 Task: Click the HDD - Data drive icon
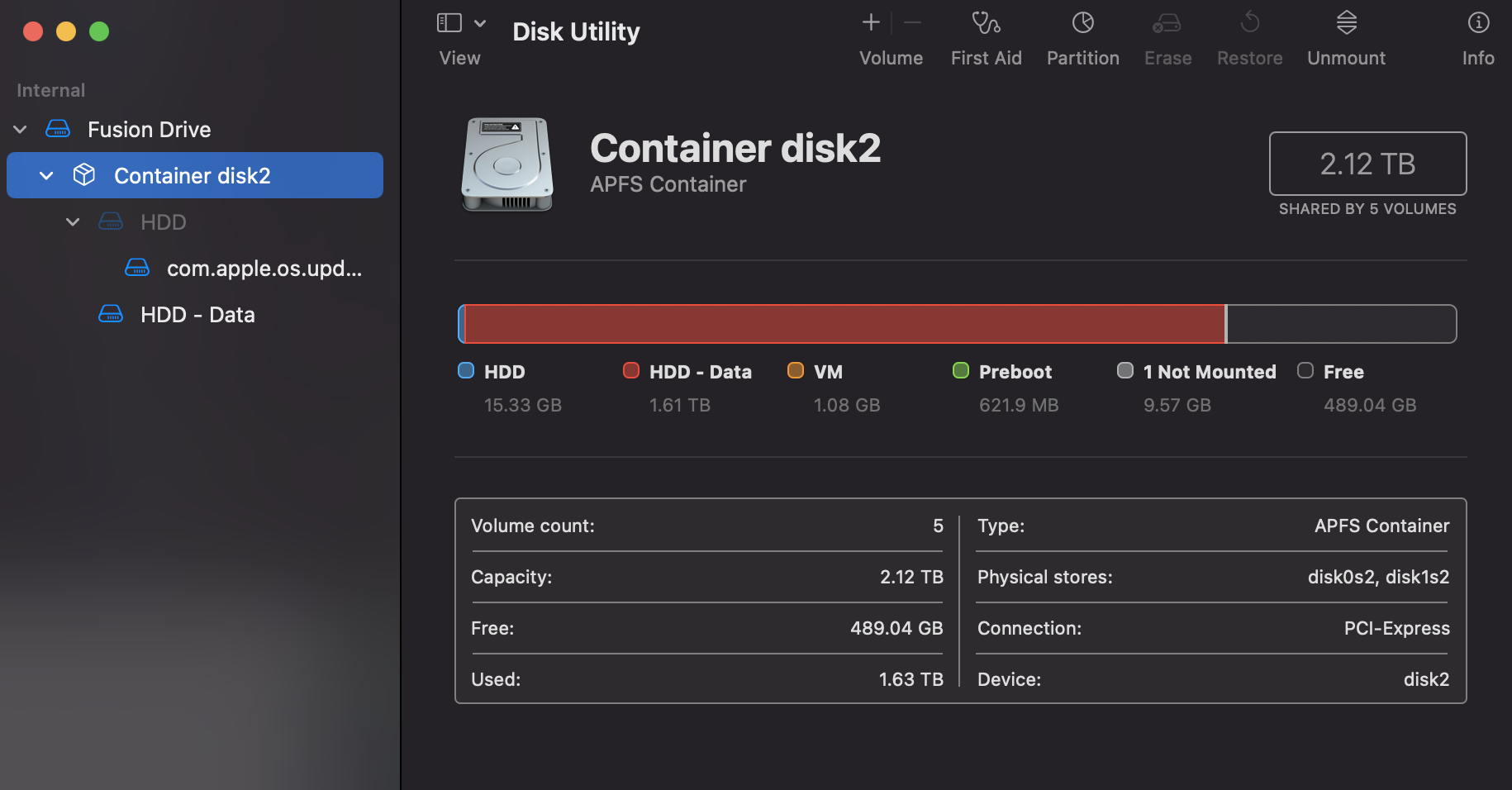pos(111,314)
